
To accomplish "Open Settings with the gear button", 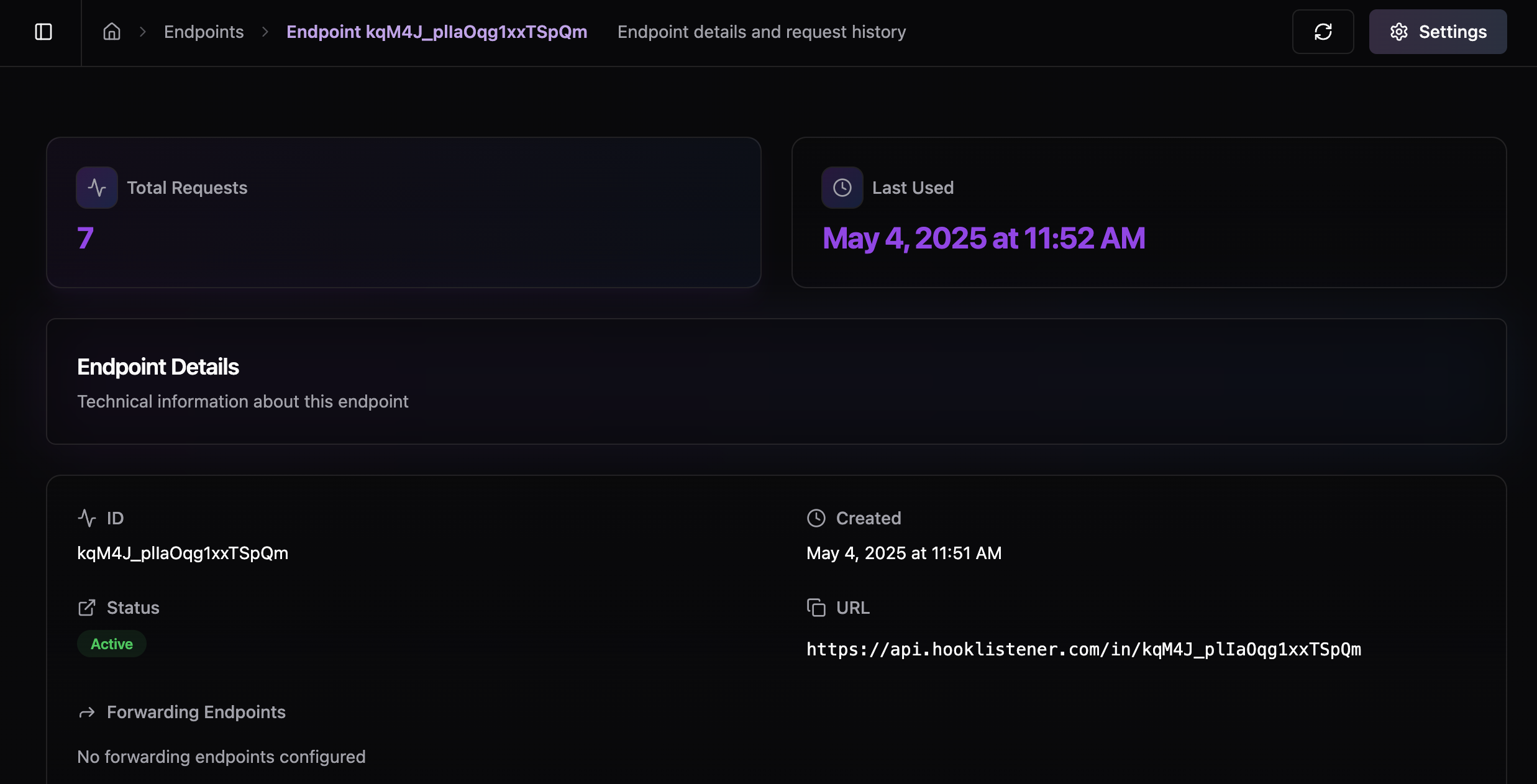I will [1438, 32].
